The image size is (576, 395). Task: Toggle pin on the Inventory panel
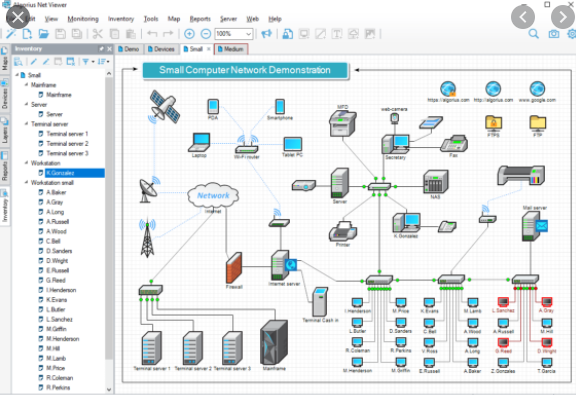101,49
